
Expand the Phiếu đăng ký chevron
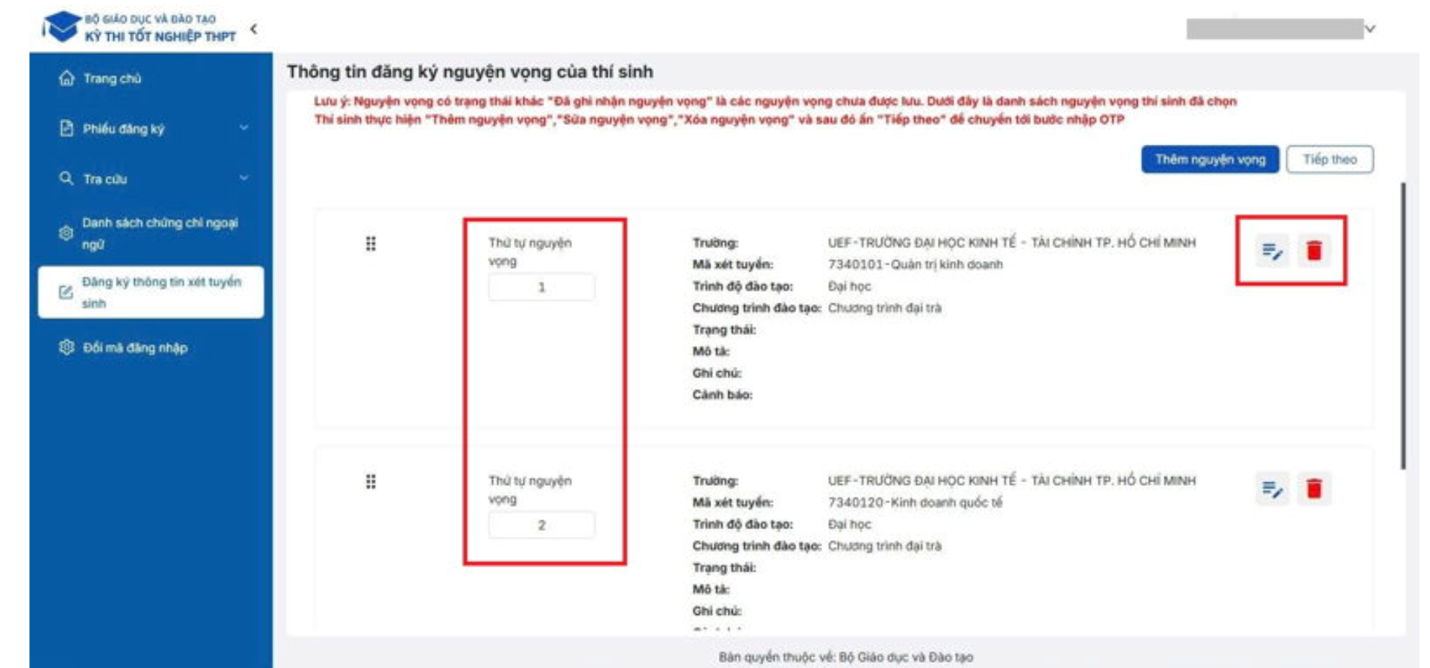(x=243, y=128)
